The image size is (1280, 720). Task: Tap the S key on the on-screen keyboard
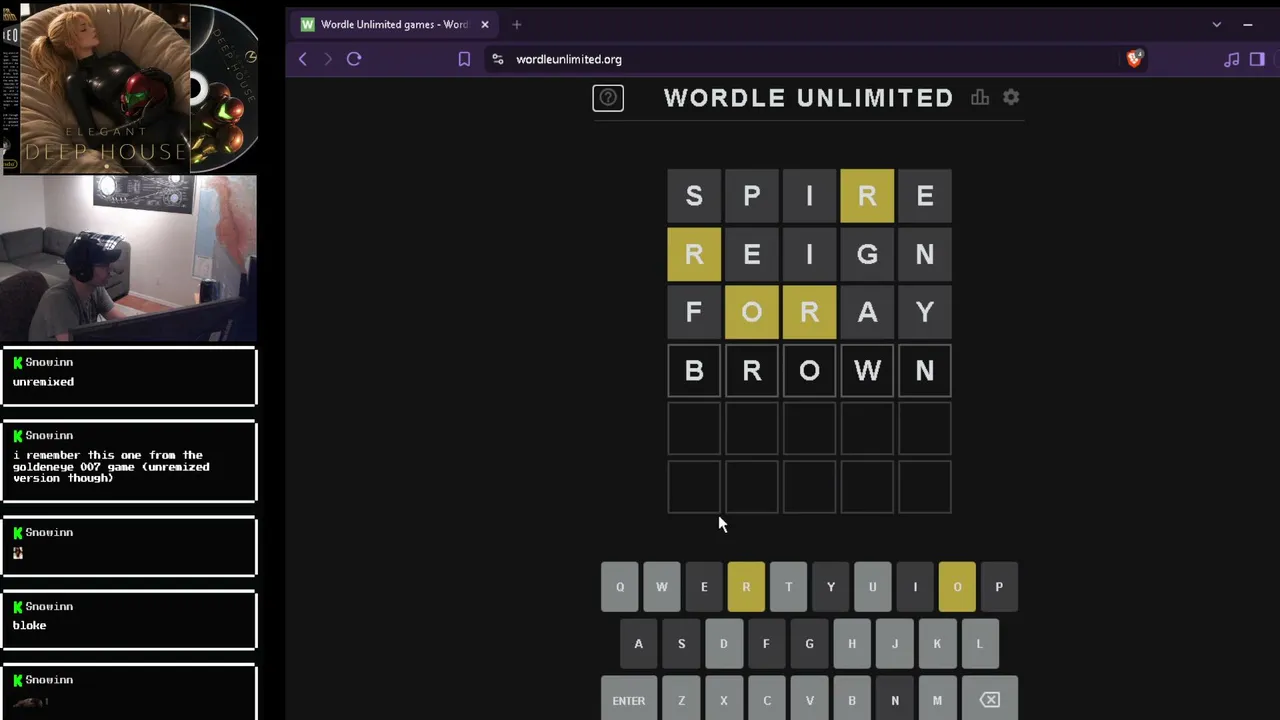click(681, 644)
